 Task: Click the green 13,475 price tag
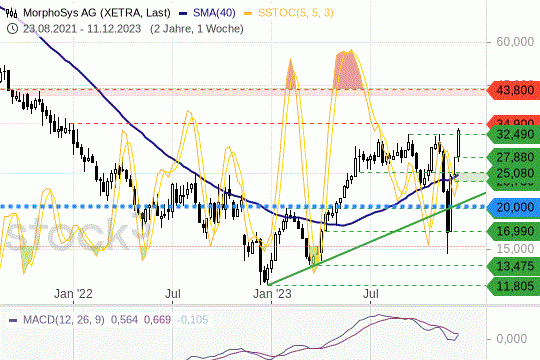pos(513,266)
